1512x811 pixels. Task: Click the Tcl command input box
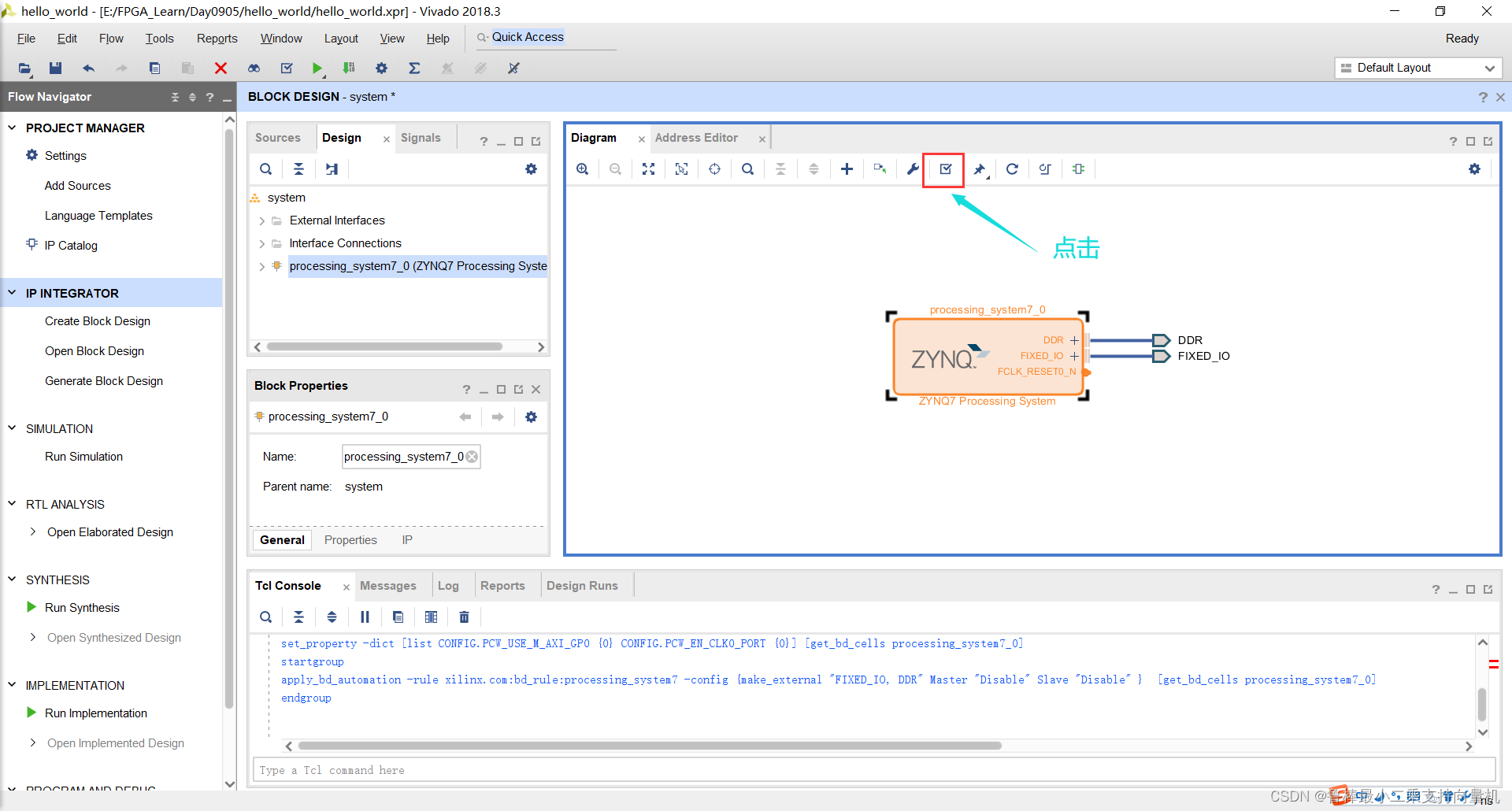point(874,770)
